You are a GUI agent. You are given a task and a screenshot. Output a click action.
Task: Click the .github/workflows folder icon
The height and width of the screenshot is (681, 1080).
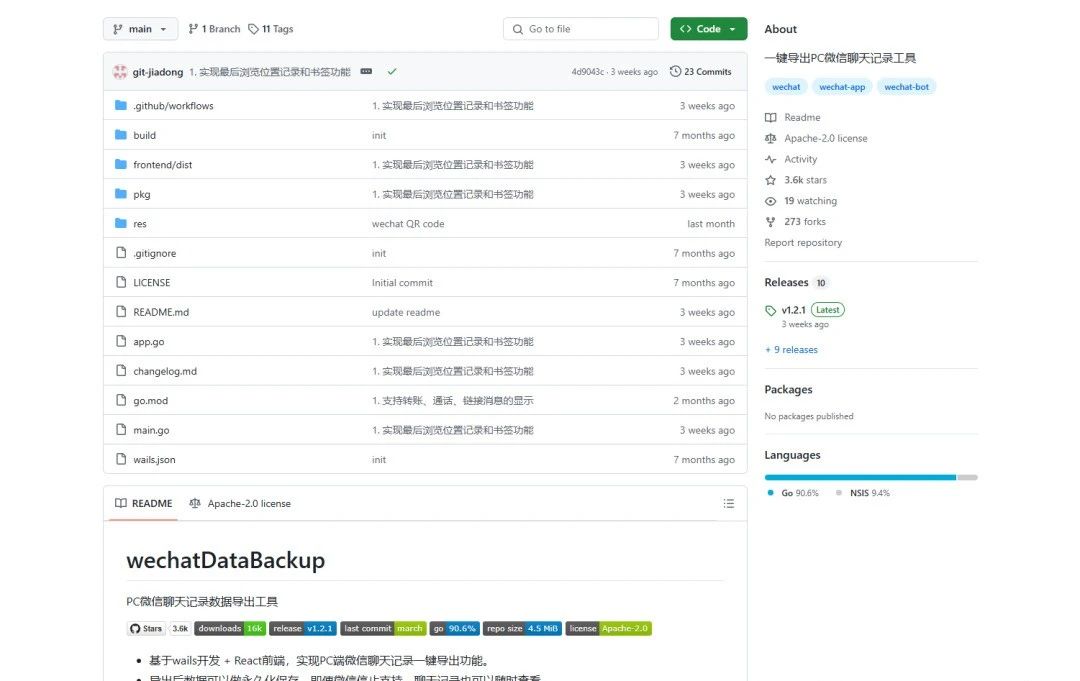(121, 105)
